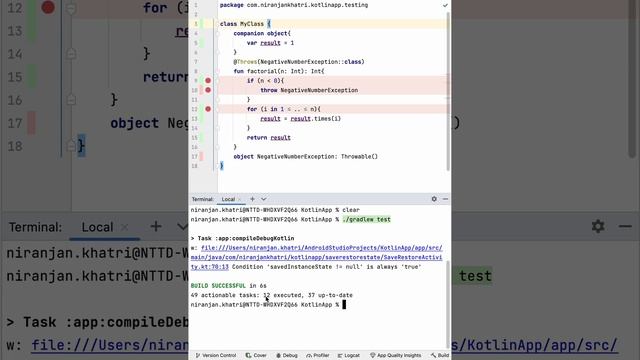The image size is (640, 360).
Task: Minimize blurred background terminal panel
Action: (x=625, y=226)
